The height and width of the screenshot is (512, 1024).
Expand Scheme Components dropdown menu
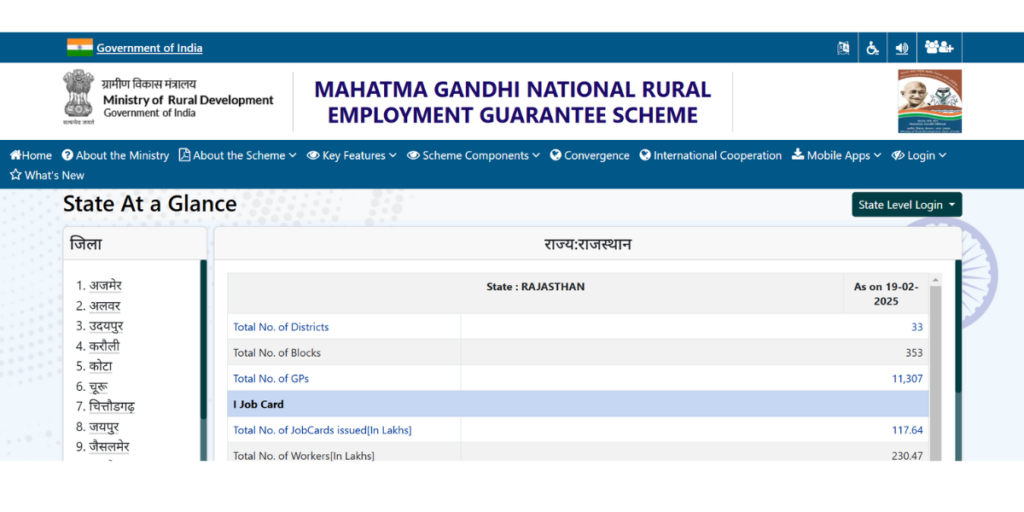pyautogui.click(x=473, y=155)
